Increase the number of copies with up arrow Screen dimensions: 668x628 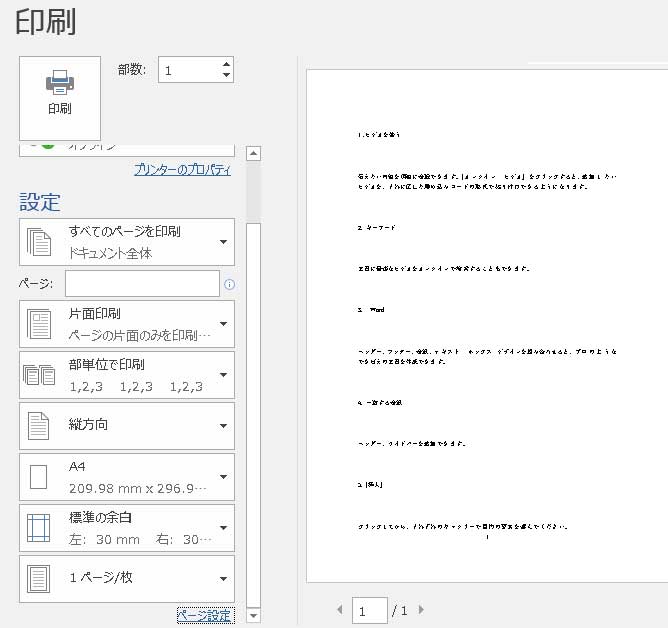point(226,64)
